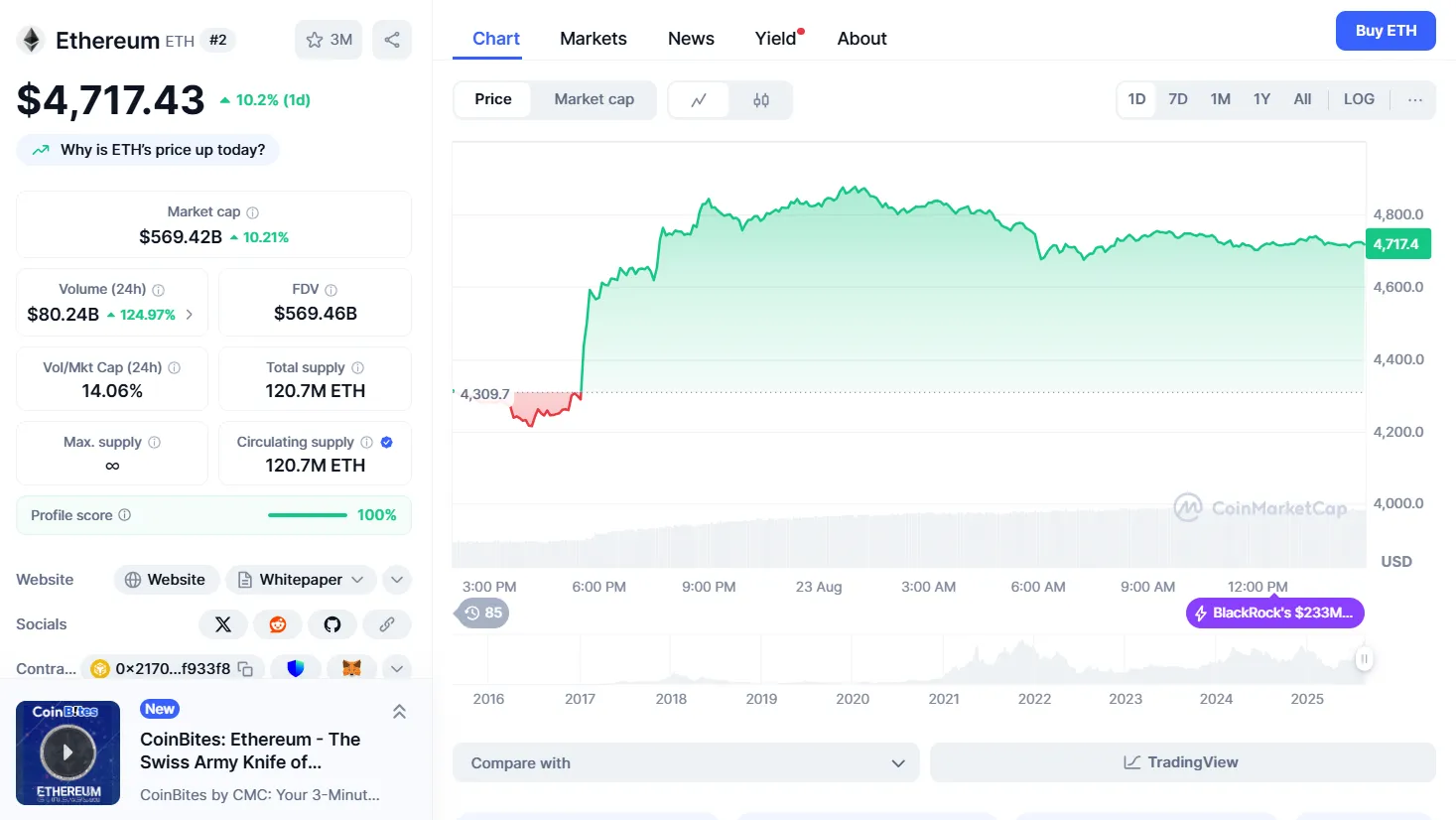Open the Compare with dropdown
The height and width of the screenshot is (820, 1456).
point(686,763)
